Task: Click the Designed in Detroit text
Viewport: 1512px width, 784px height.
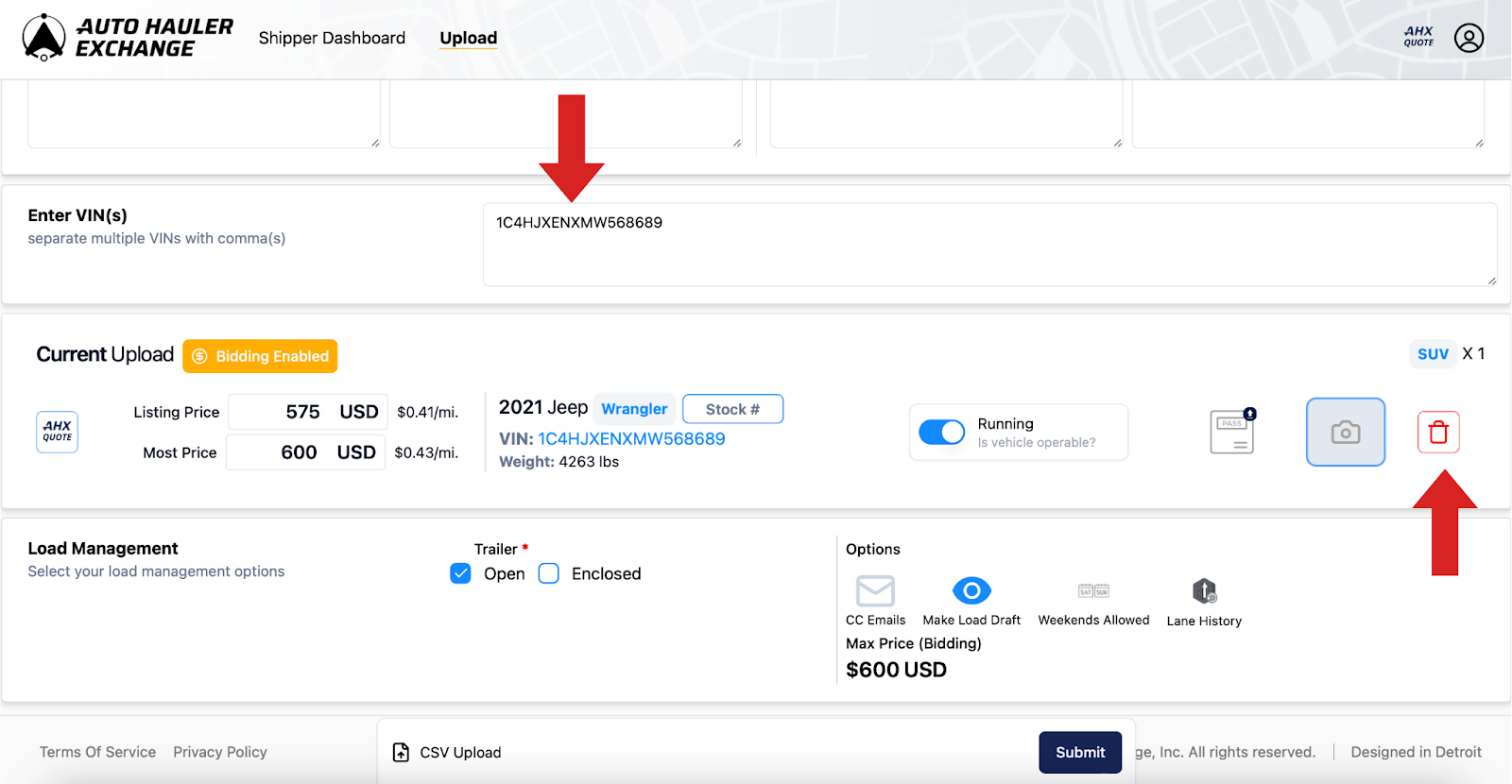Action: [1416, 752]
